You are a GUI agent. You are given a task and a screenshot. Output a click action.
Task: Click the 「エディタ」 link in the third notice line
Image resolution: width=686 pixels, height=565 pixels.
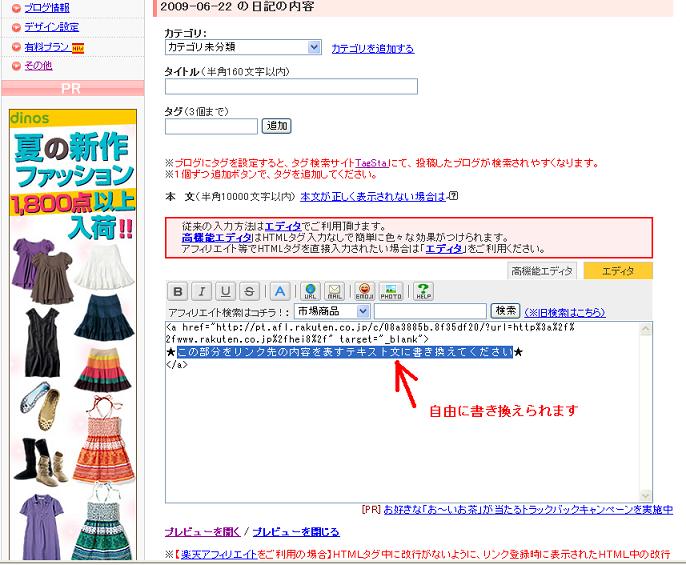(x=444, y=249)
